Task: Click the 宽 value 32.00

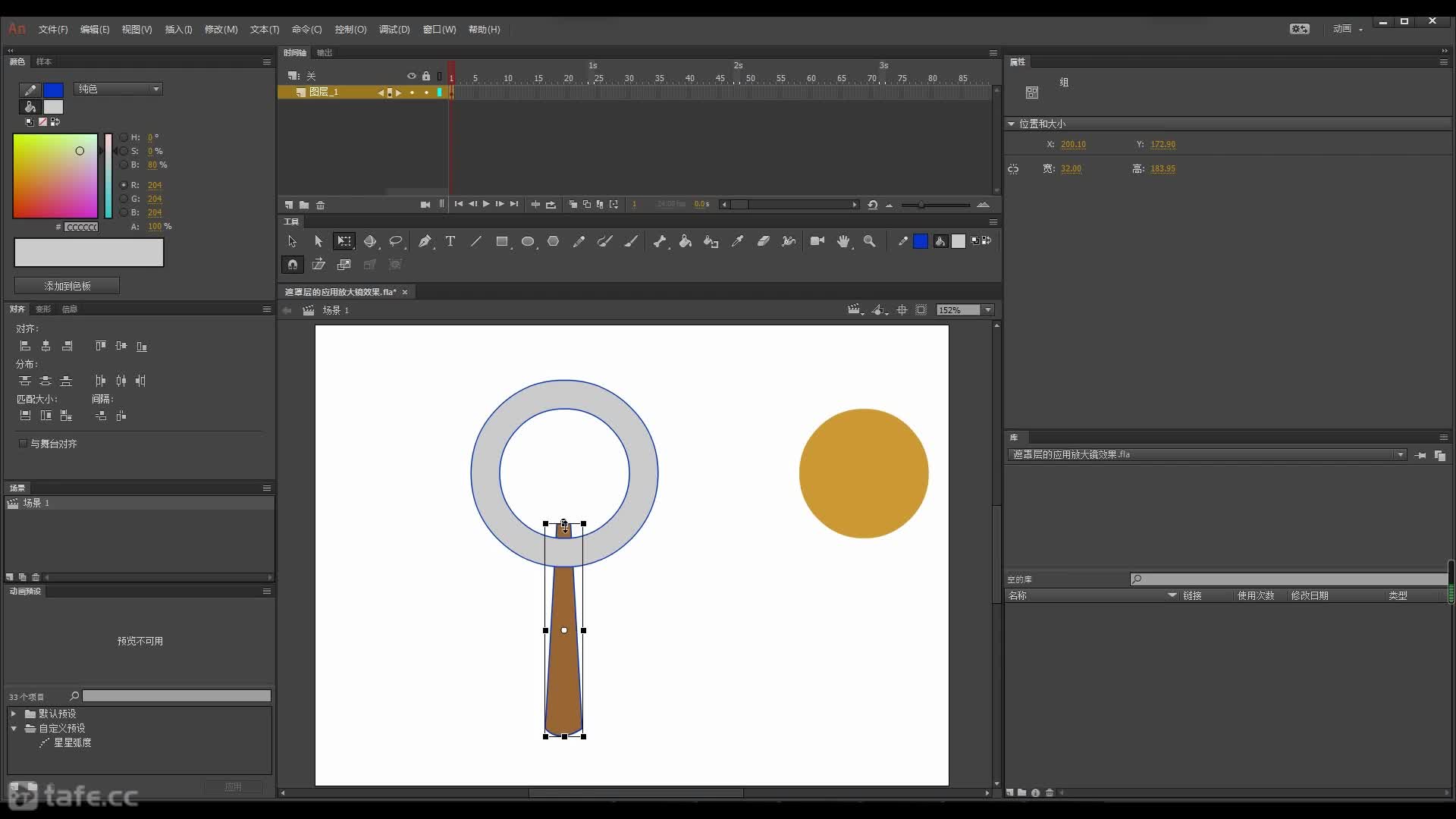Action: tap(1071, 168)
